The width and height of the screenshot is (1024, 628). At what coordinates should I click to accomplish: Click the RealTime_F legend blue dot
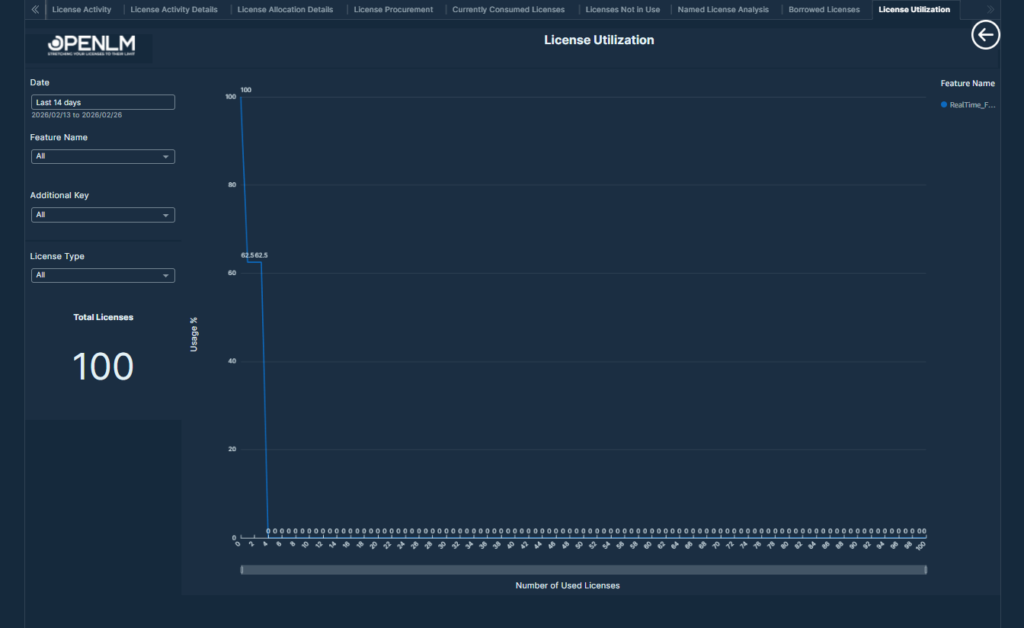943,104
